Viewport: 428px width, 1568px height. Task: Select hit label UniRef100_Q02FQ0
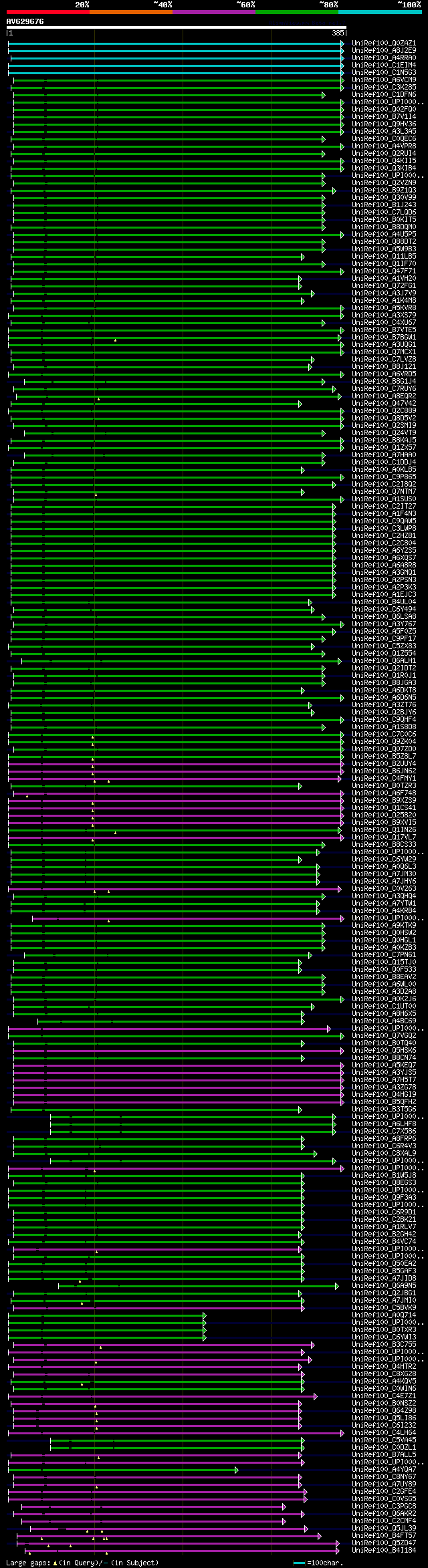click(384, 109)
